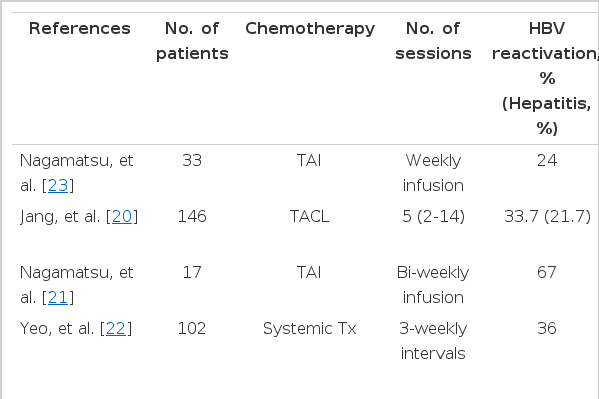This screenshot has width=599, height=399.
Task: Click the Jang, et al. author cell
Action: click(79, 217)
